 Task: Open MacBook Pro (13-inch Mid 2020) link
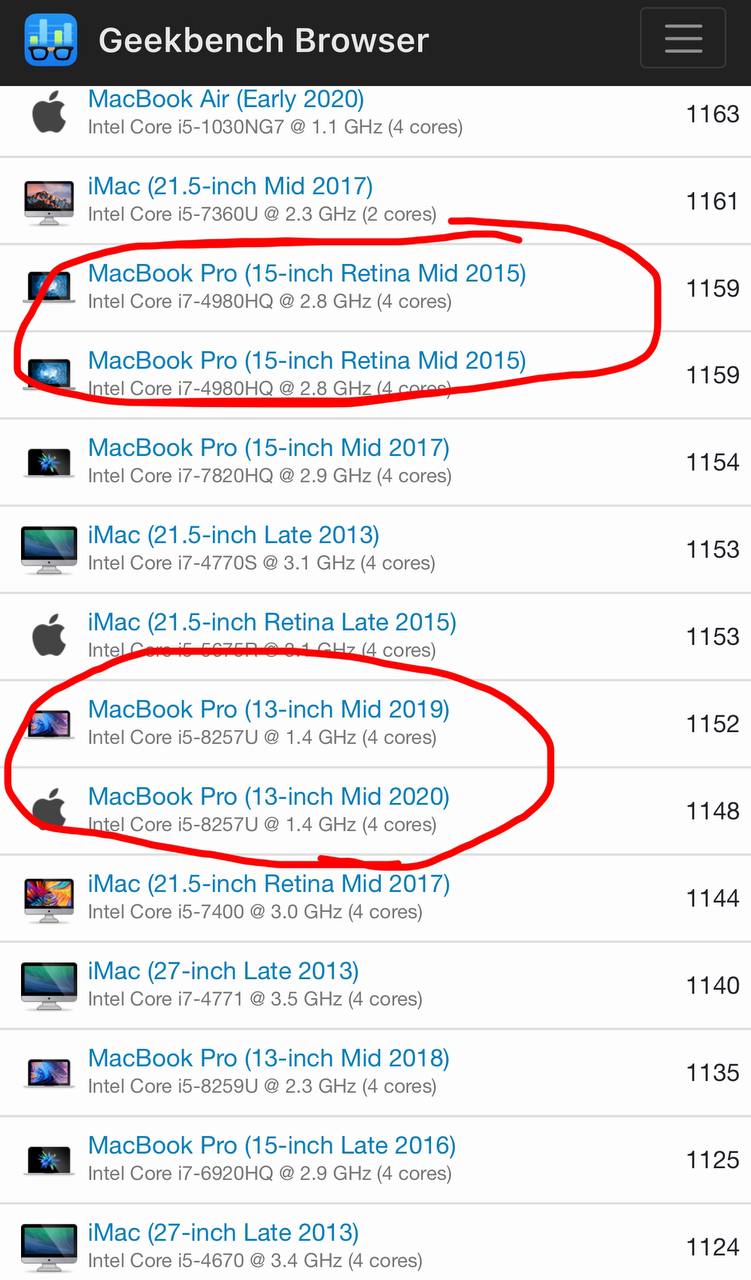pyautogui.click(x=269, y=797)
